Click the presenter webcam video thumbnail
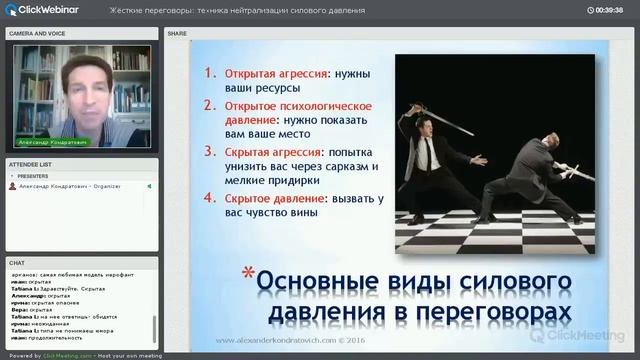 point(82,96)
